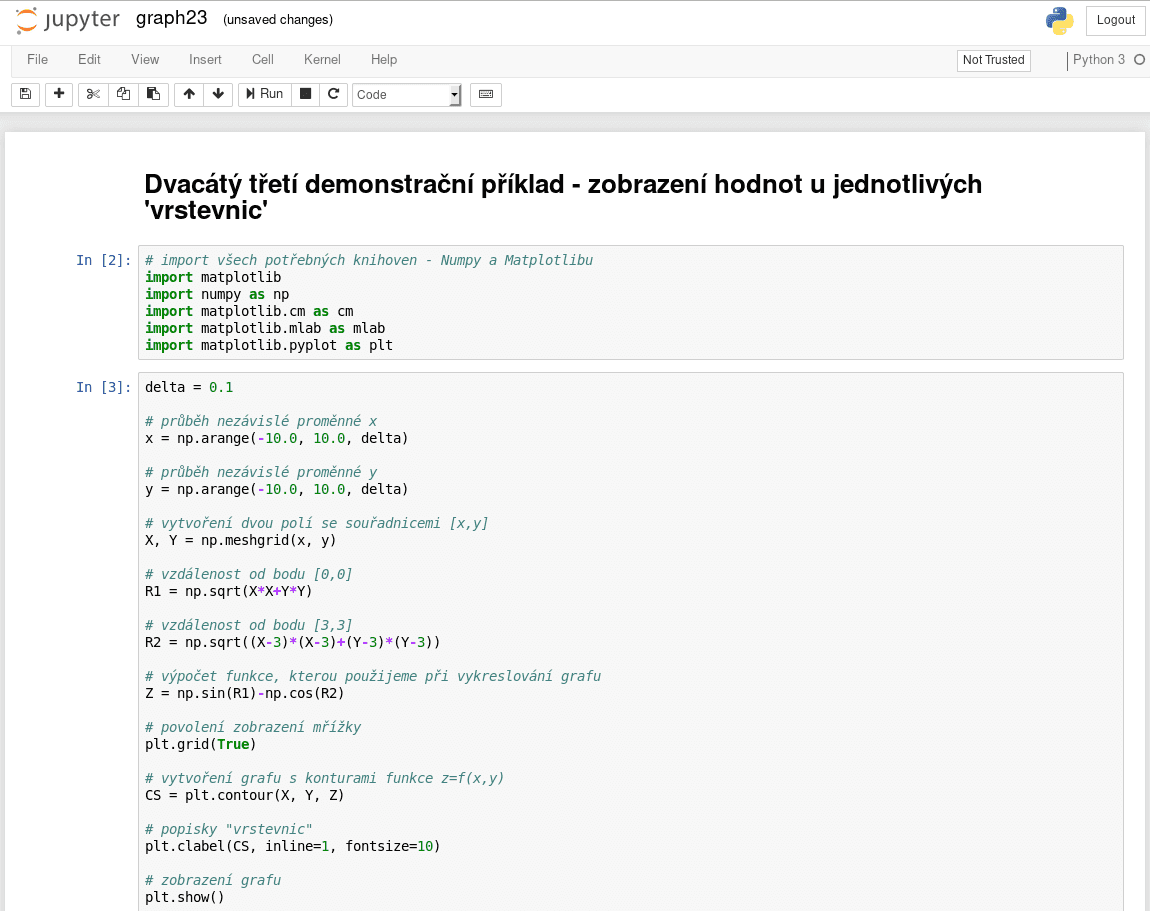Click the line 'R1 = np.sqrt(X*X+Y*Y)'
1150x911 pixels.
pyautogui.click(x=229, y=591)
